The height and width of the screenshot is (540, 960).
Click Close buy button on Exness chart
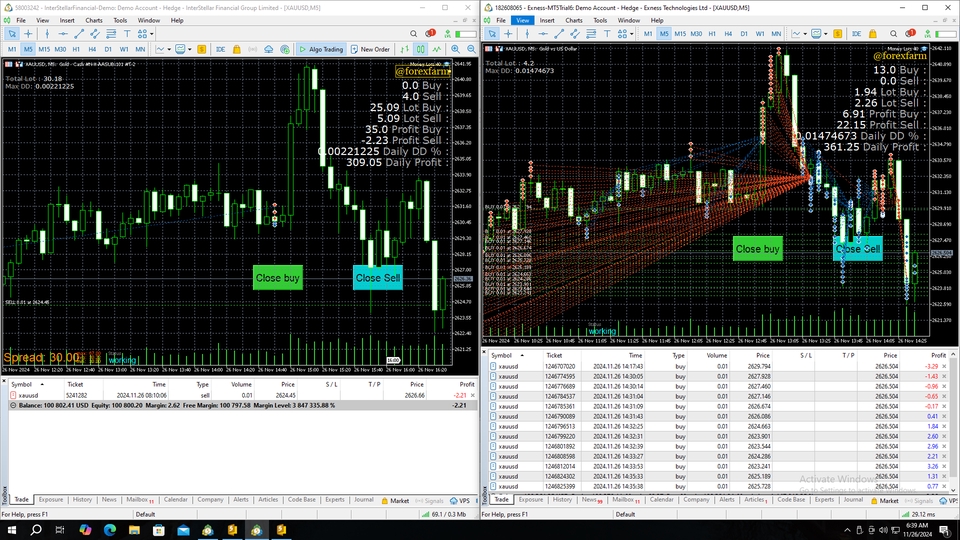point(757,249)
